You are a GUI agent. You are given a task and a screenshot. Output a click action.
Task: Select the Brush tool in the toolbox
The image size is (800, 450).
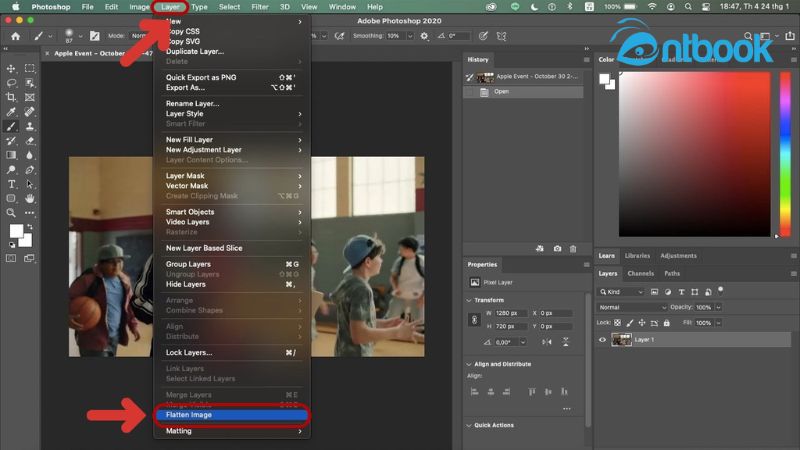pos(11,126)
